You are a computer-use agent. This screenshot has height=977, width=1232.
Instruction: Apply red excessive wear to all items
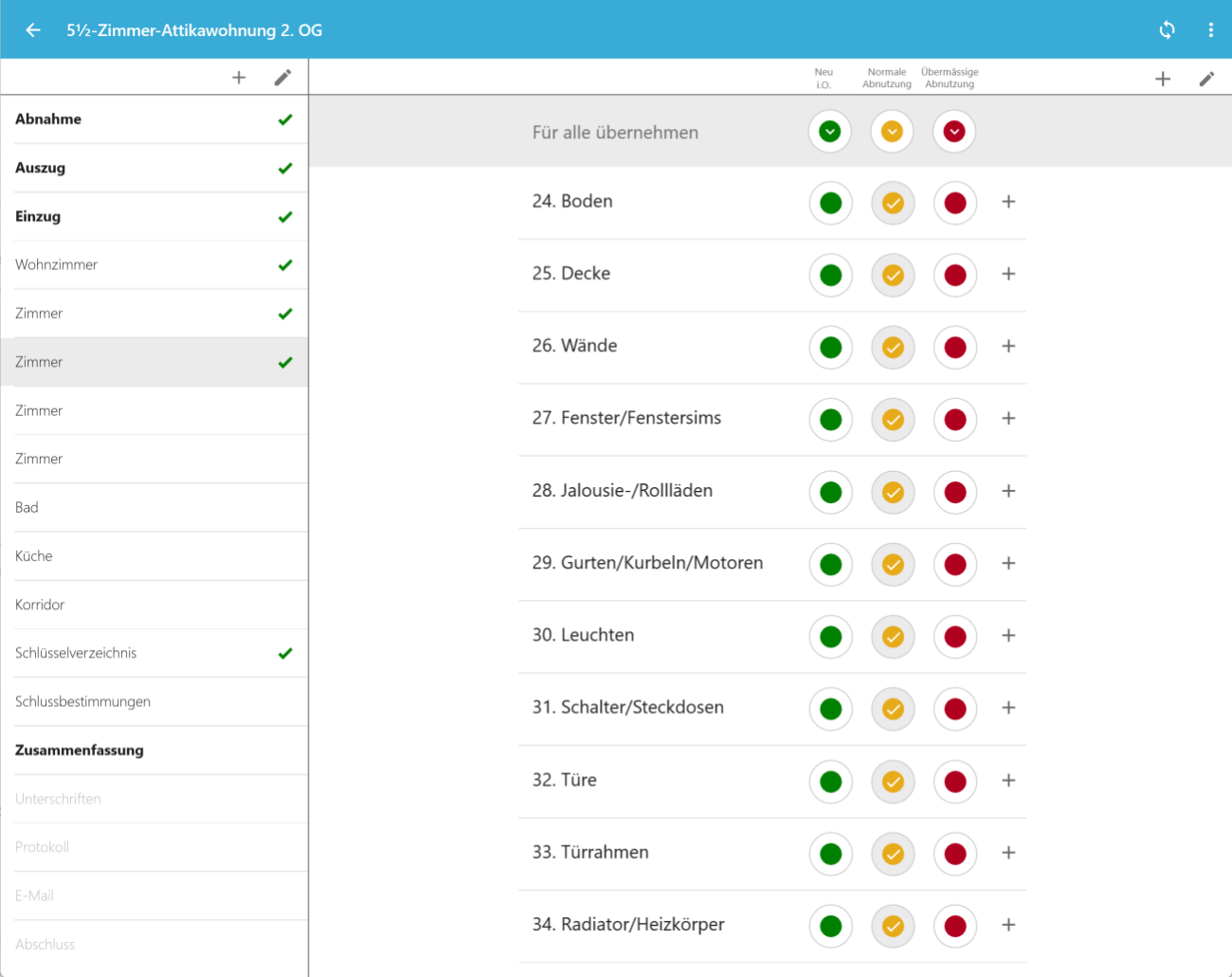point(954,132)
